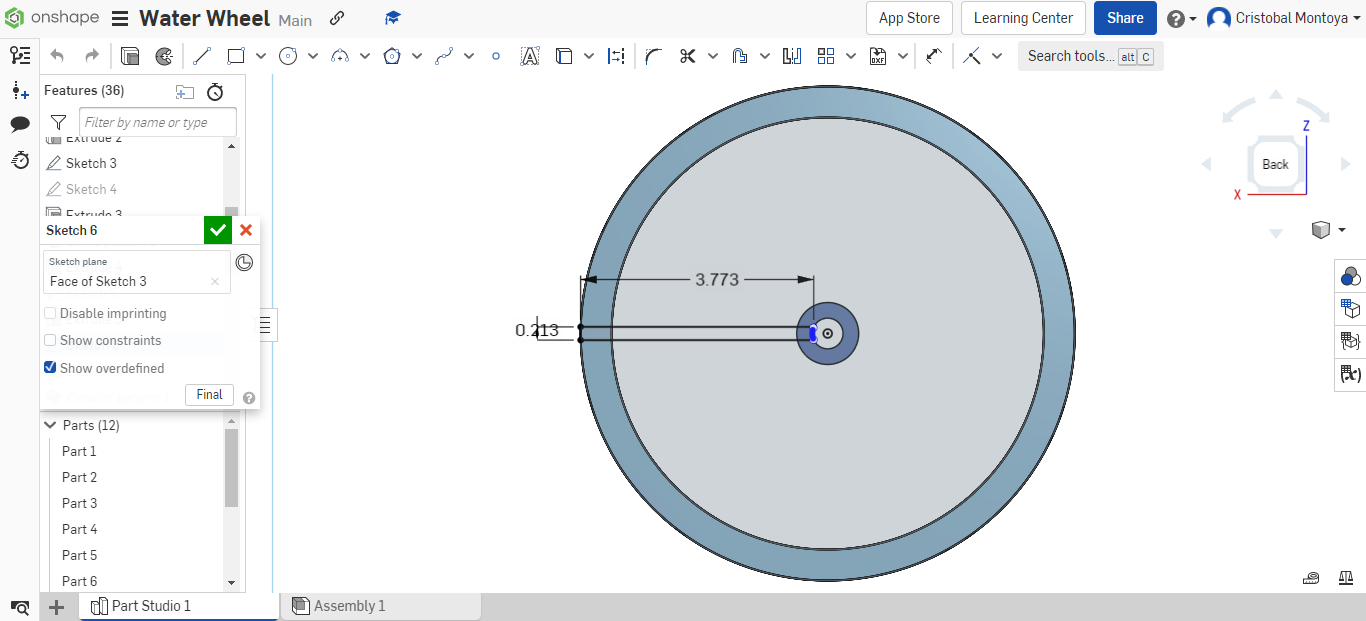1366x621 pixels.
Task: Select the Trim scissors tool
Action: 687,56
